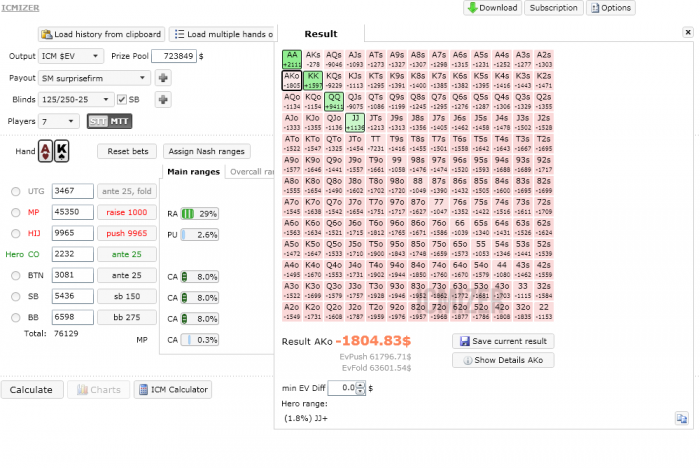Select the AKo hand cell
This screenshot has width=700, height=468.
[x=292, y=80]
